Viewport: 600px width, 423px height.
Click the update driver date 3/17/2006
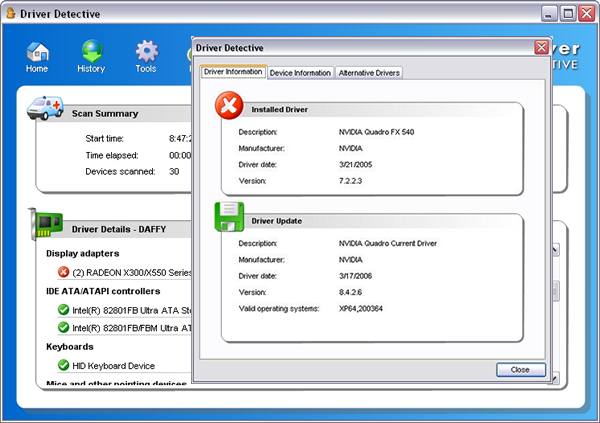tap(355, 276)
